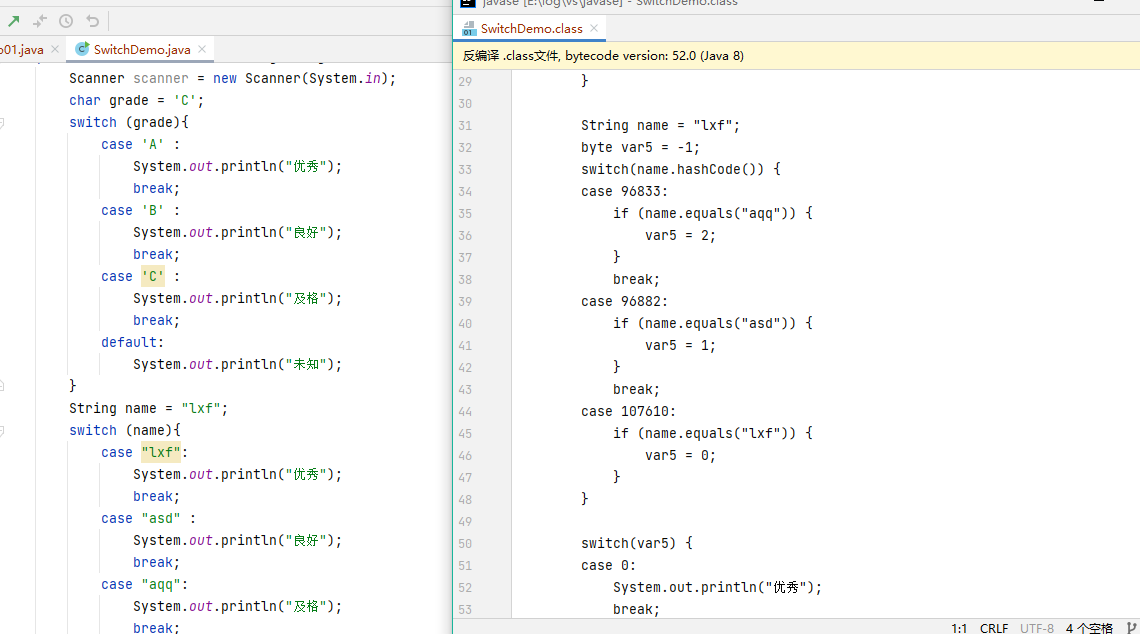Click 'switch(name.hashCode()) {' line

tap(681, 169)
